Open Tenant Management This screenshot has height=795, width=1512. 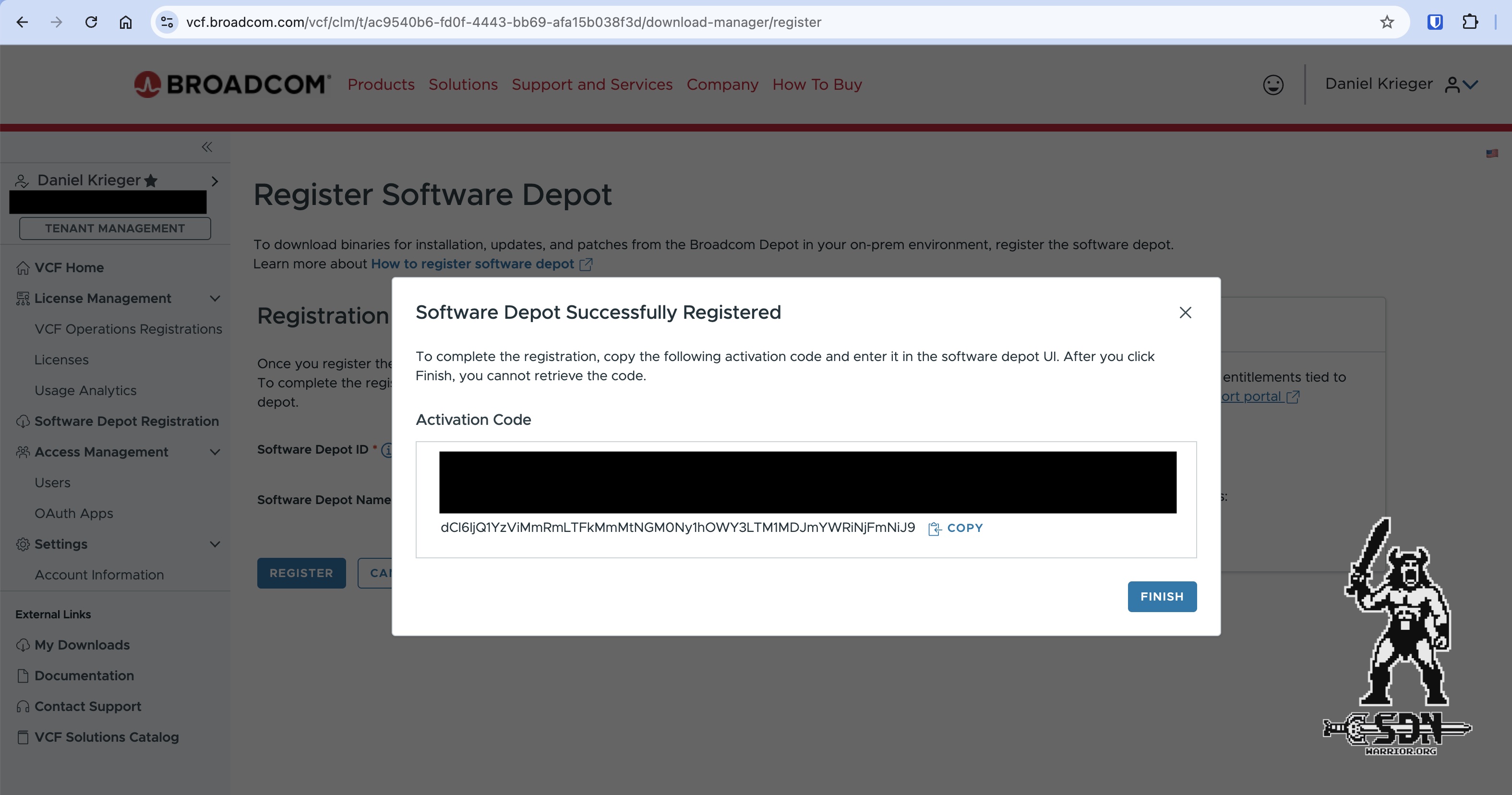click(x=115, y=229)
